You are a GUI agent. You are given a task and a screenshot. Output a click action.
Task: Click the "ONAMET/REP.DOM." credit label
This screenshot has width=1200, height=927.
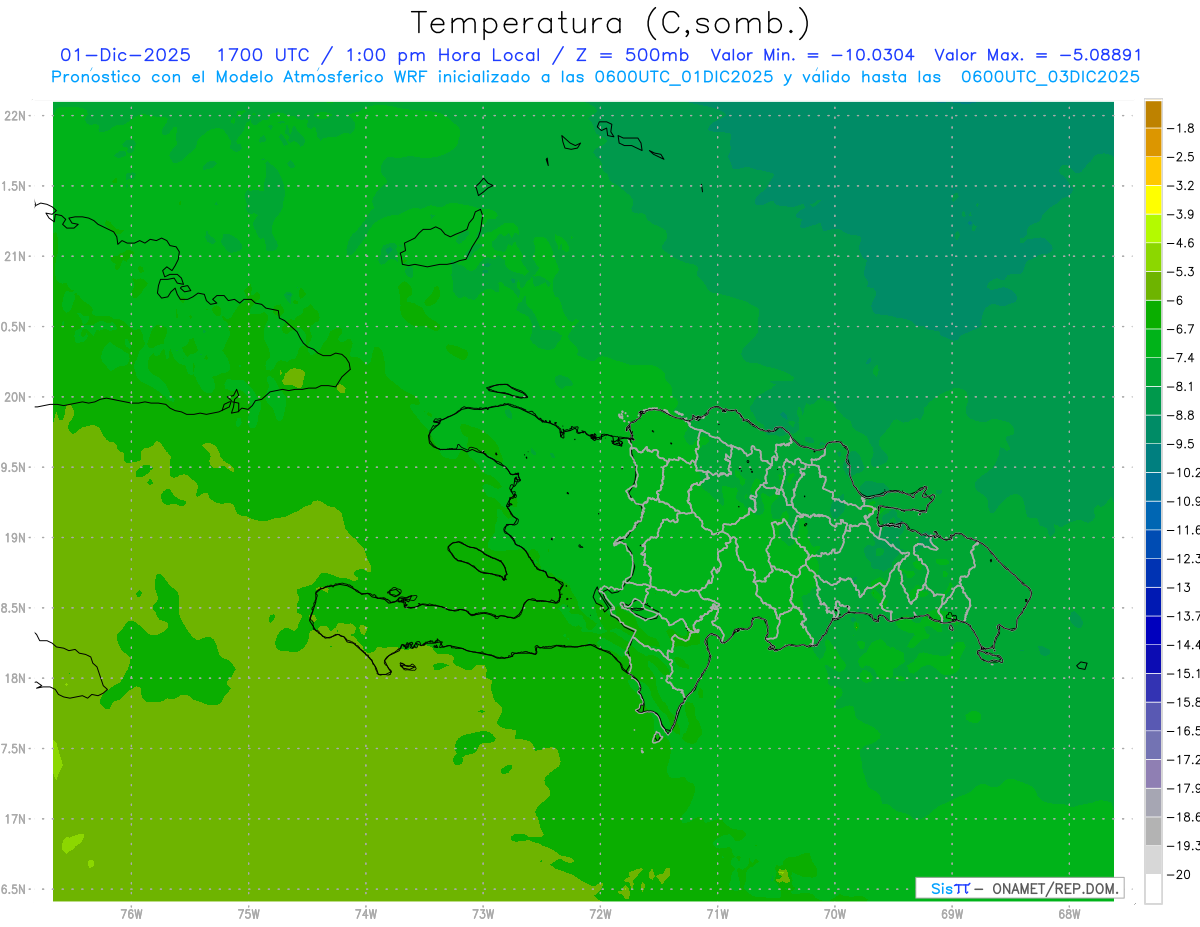click(x=1054, y=888)
